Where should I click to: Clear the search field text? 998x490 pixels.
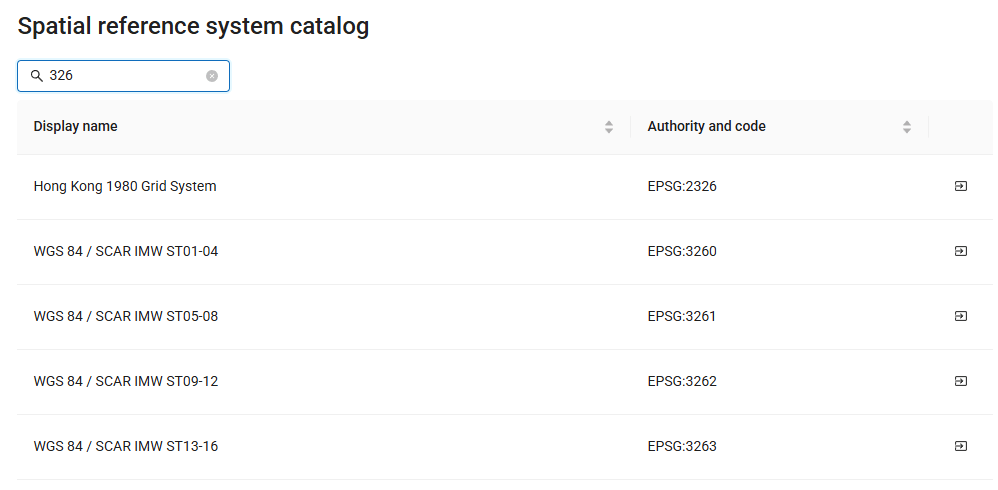pyautogui.click(x=212, y=76)
